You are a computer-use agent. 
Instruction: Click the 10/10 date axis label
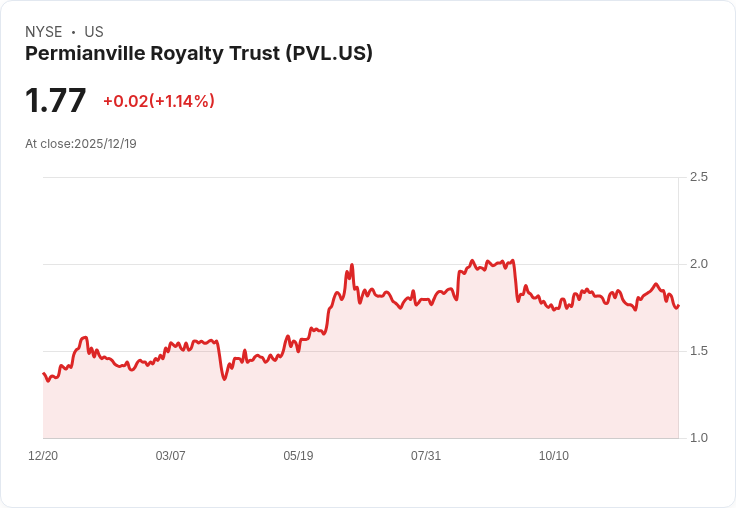[553, 456]
